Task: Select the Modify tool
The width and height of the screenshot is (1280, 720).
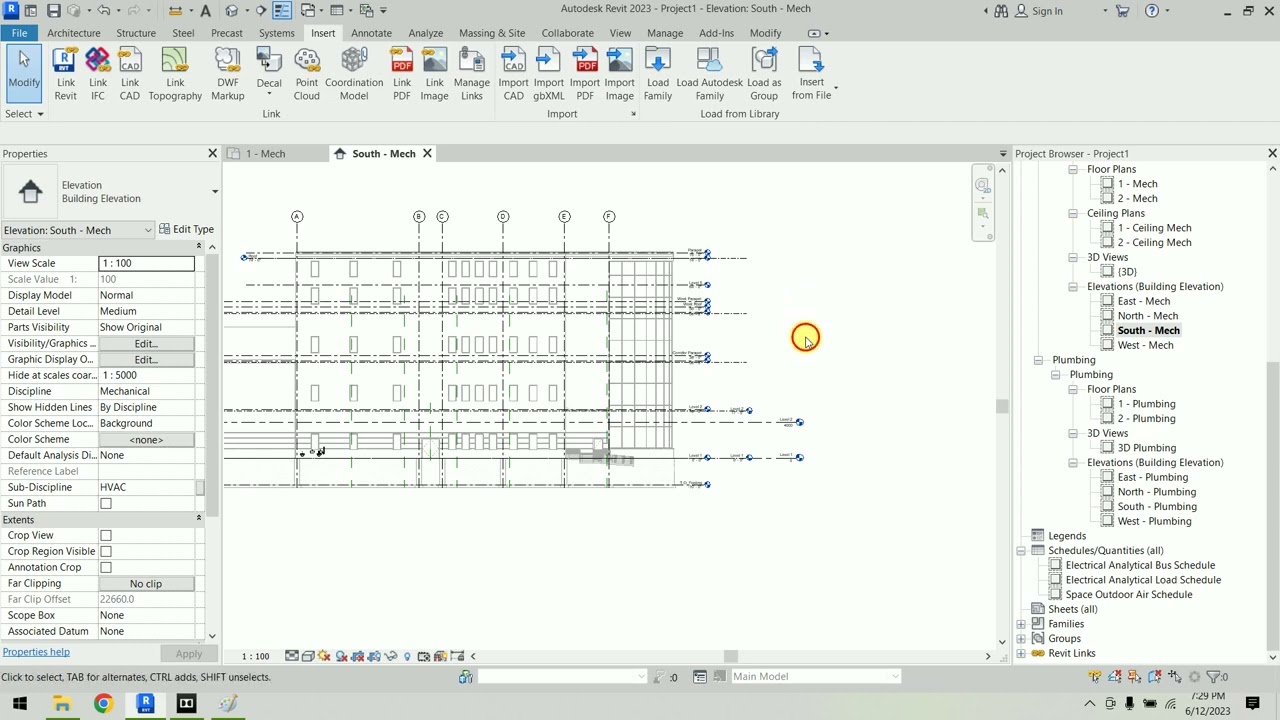Action: pos(24,73)
